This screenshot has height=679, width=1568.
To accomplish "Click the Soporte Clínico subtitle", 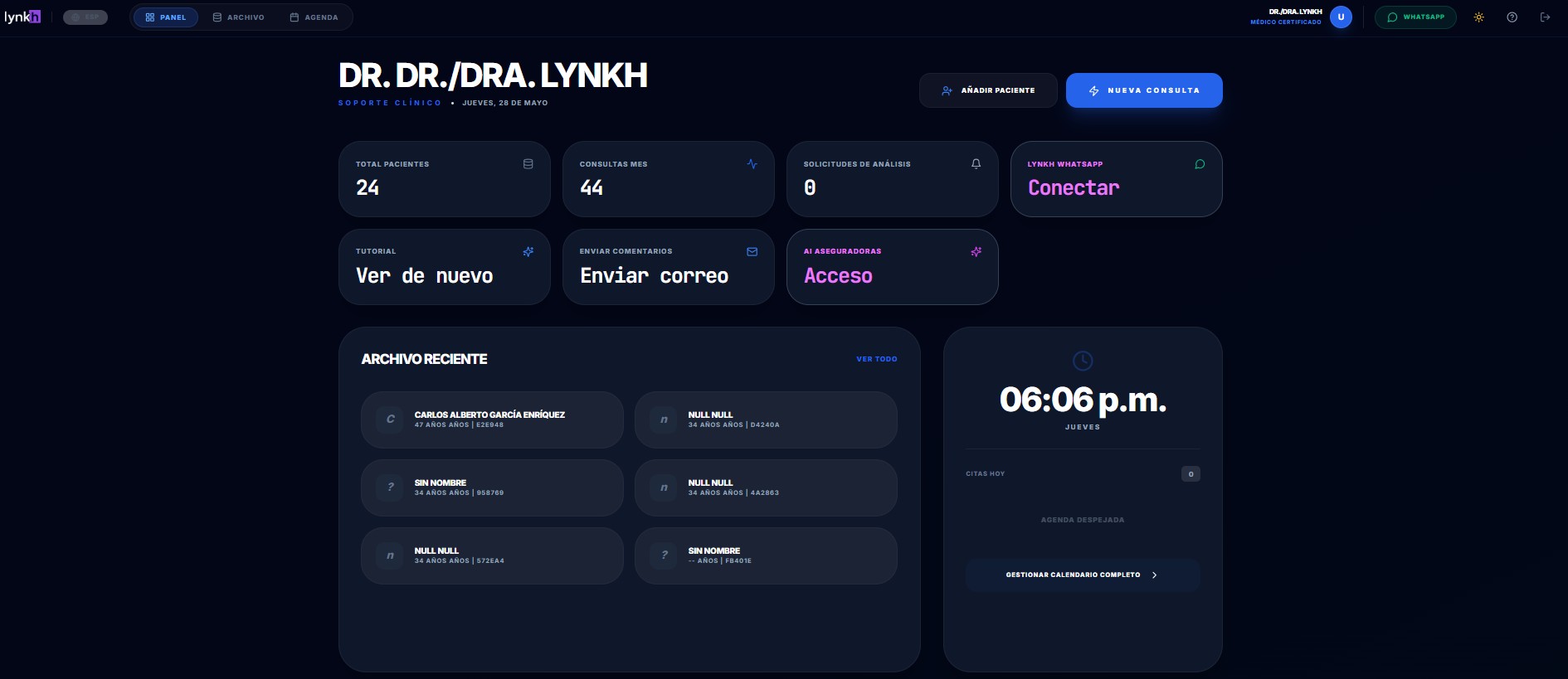I will click(390, 103).
